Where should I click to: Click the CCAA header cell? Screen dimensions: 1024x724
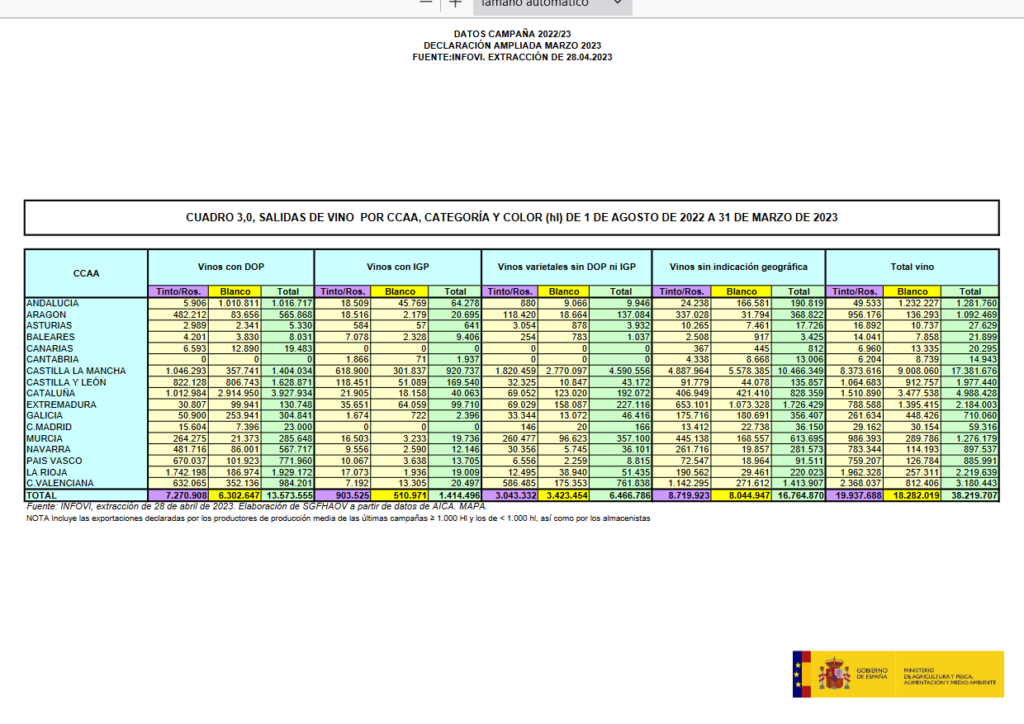[x=86, y=272]
